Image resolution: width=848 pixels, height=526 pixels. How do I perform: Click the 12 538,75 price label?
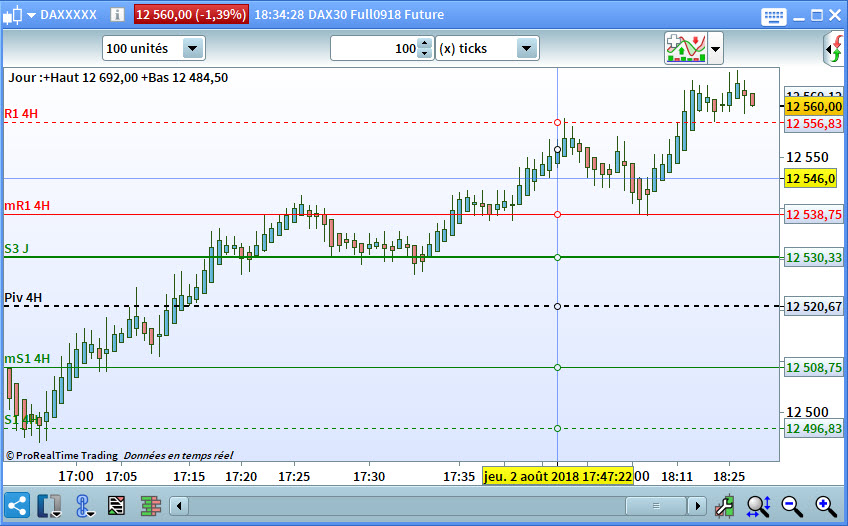(813, 215)
